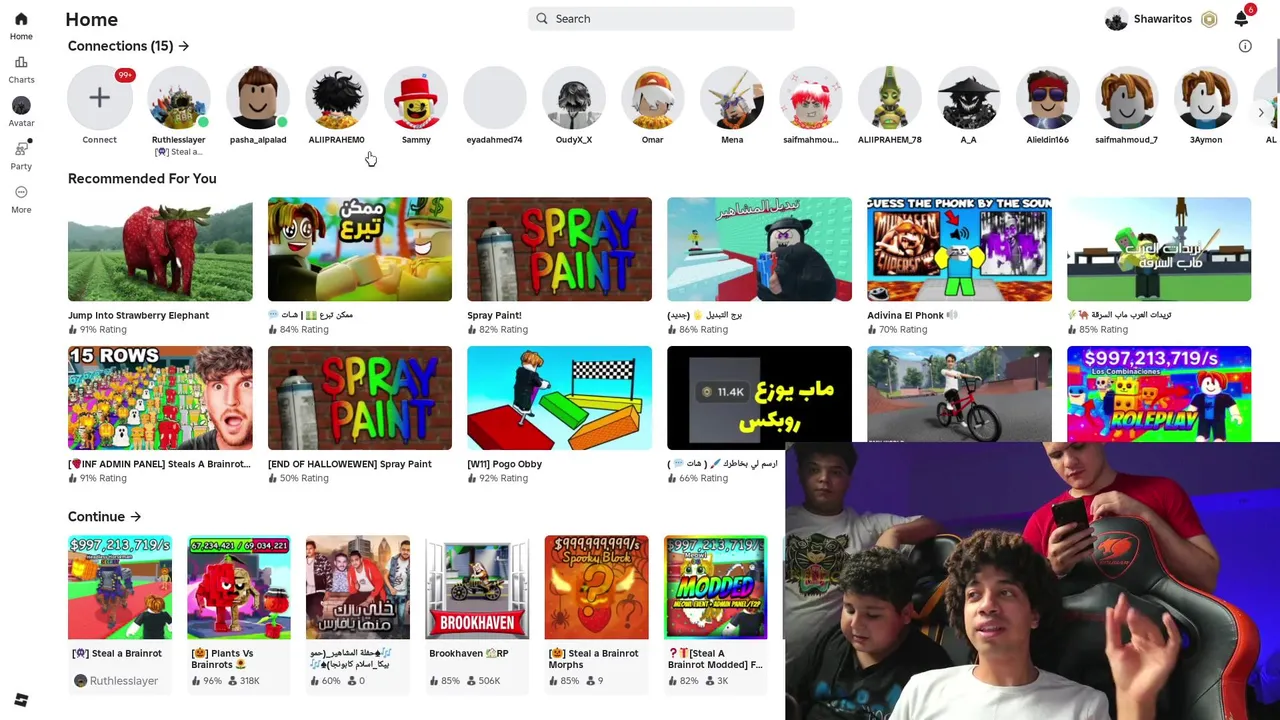This screenshot has height=720, width=1280.
Task: Open [W11] Pogo Obby game
Action: click(559, 398)
